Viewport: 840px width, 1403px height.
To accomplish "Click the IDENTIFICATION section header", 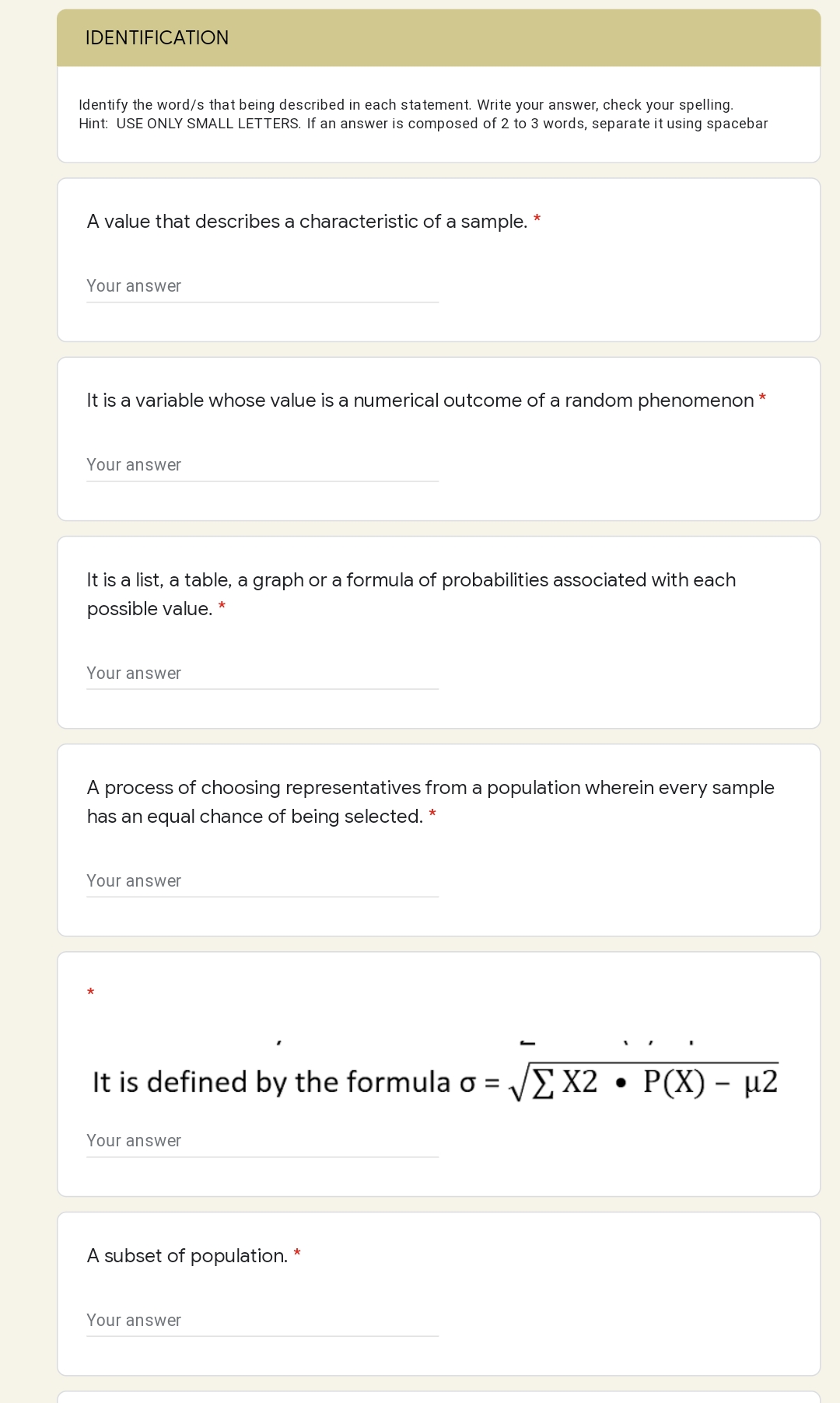I will tap(157, 37).
